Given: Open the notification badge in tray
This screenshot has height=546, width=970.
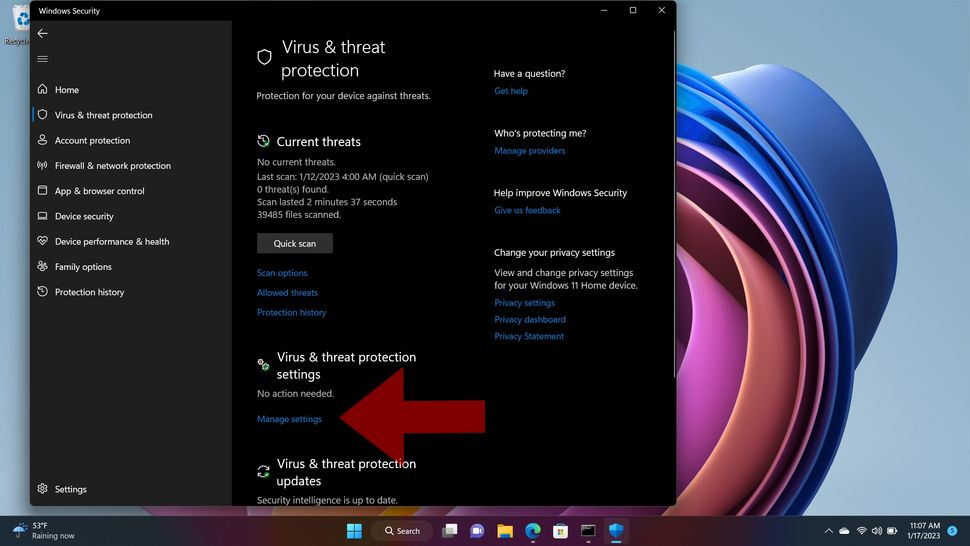Looking at the screenshot, I should [x=952, y=531].
